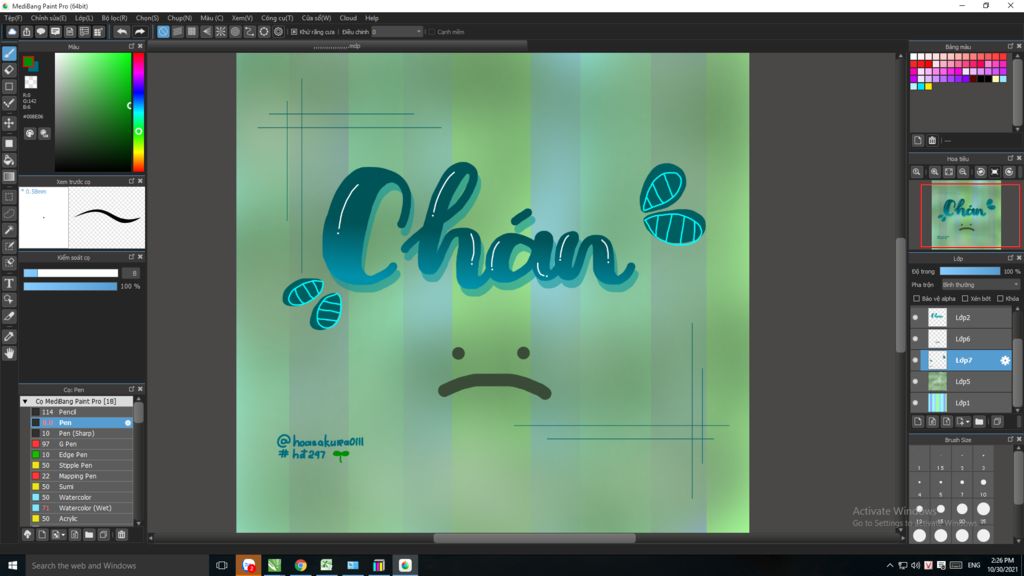
Task: Open the Pha trộn blending mode dropdown
Action: click(x=980, y=285)
